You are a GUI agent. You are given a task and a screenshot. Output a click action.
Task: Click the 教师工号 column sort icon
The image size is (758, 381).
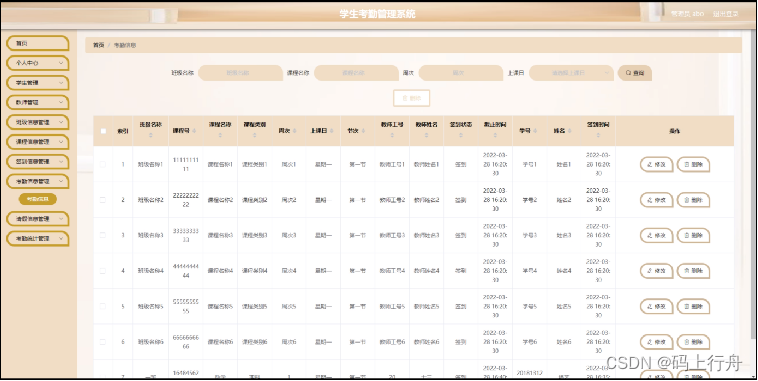coord(392,136)
